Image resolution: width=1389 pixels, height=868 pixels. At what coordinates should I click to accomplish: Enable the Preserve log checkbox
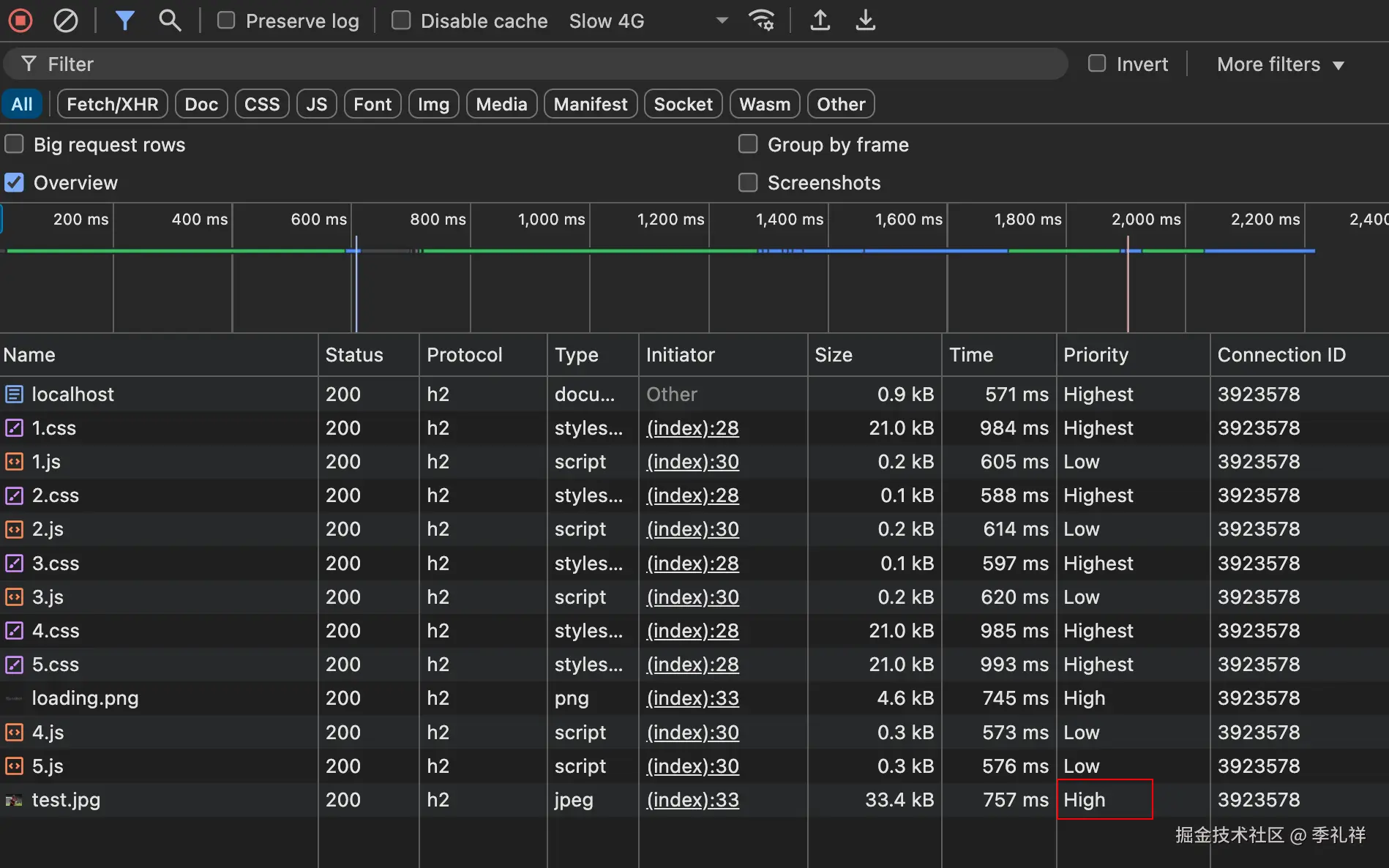(x=226, y=20)
